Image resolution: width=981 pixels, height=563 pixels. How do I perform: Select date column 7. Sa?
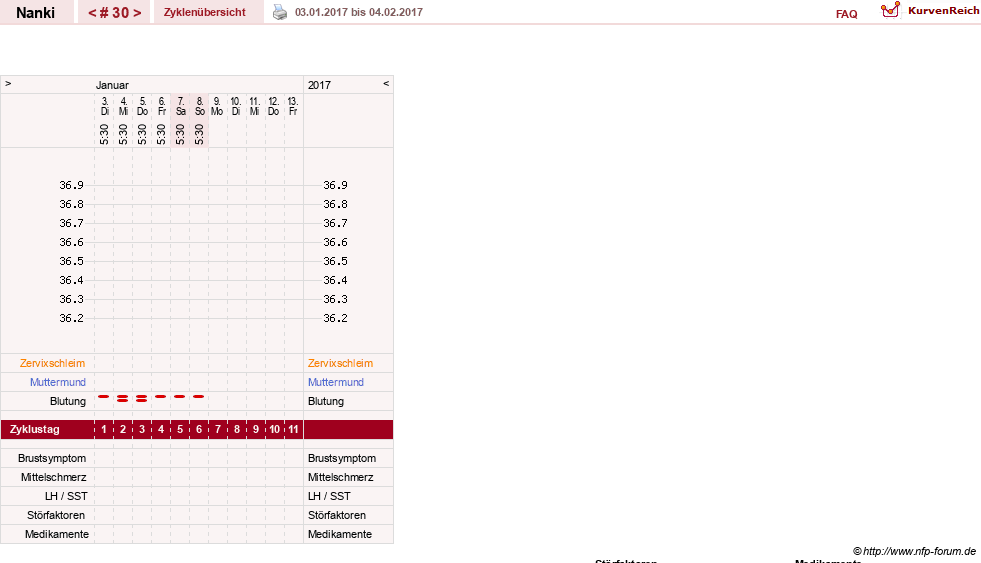(180, 106)
